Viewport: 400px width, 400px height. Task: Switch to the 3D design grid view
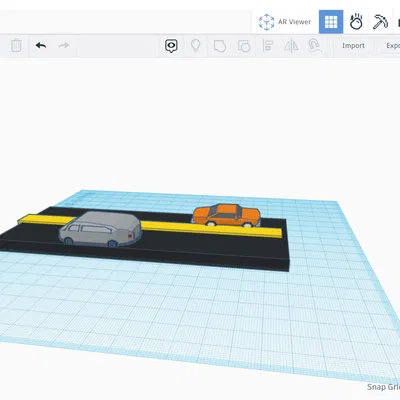(331, 22)
